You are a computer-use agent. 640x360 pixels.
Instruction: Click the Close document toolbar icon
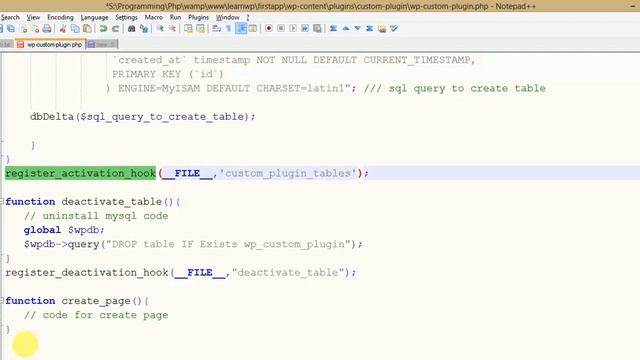coord(24,29)
